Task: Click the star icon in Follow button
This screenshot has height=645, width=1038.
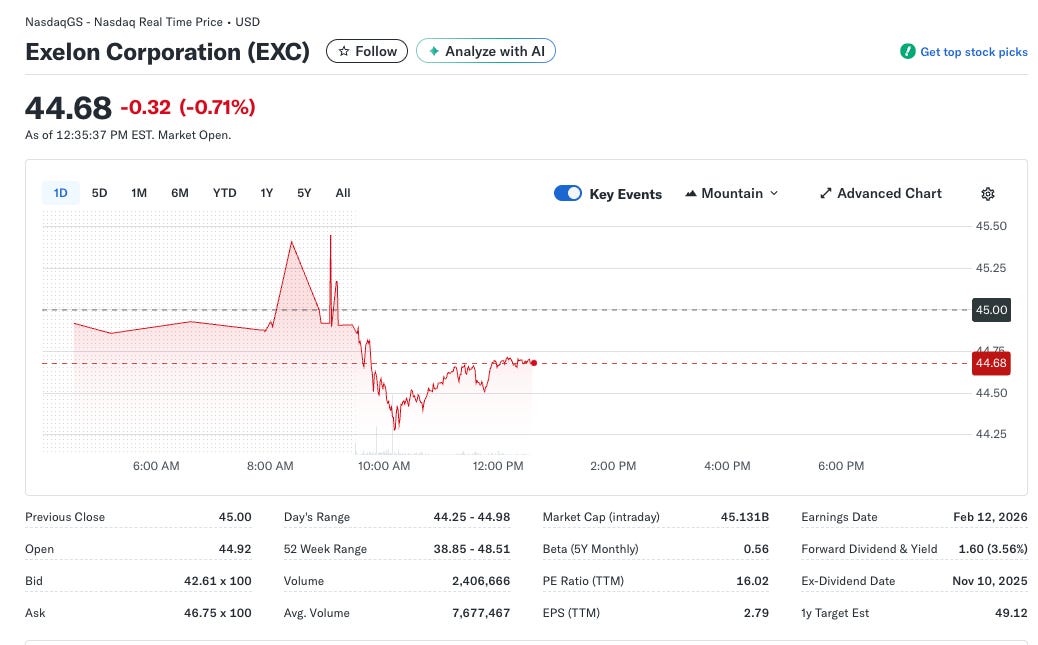Action: [x=344, y=51]
